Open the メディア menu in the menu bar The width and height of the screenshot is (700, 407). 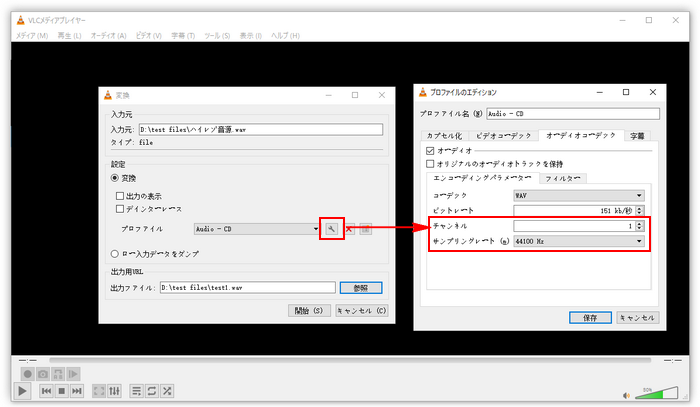tap(31, 35)
